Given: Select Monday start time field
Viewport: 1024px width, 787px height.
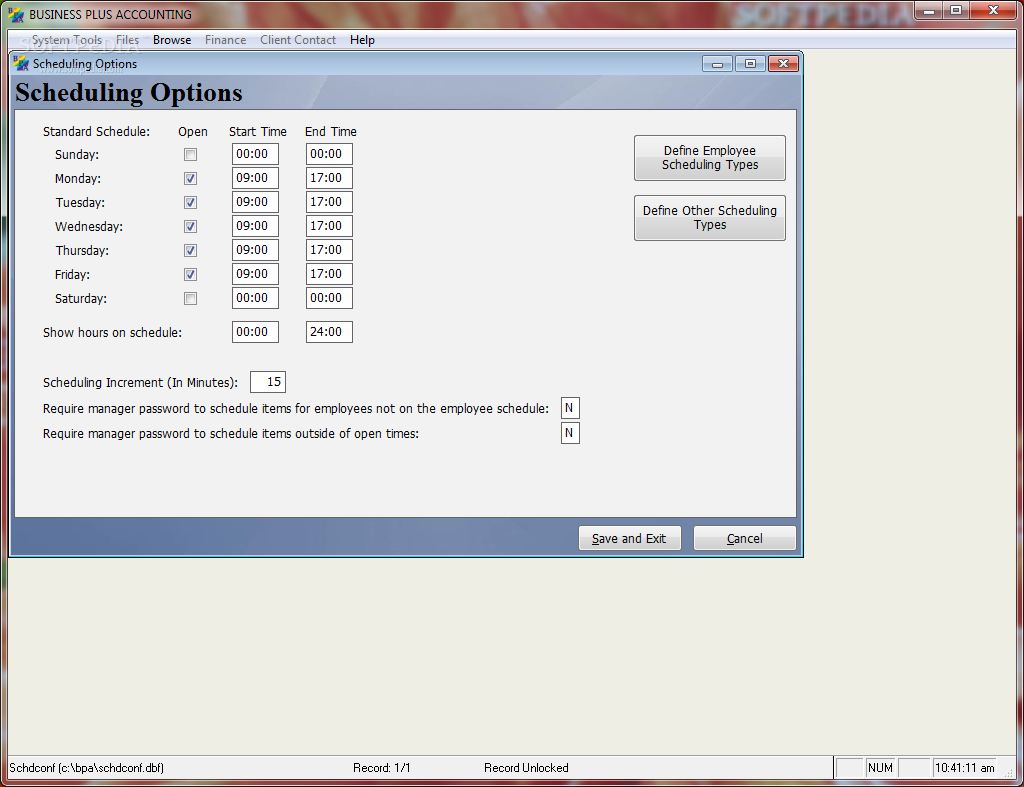Looking at the screenshot, I should coord(255,178).
